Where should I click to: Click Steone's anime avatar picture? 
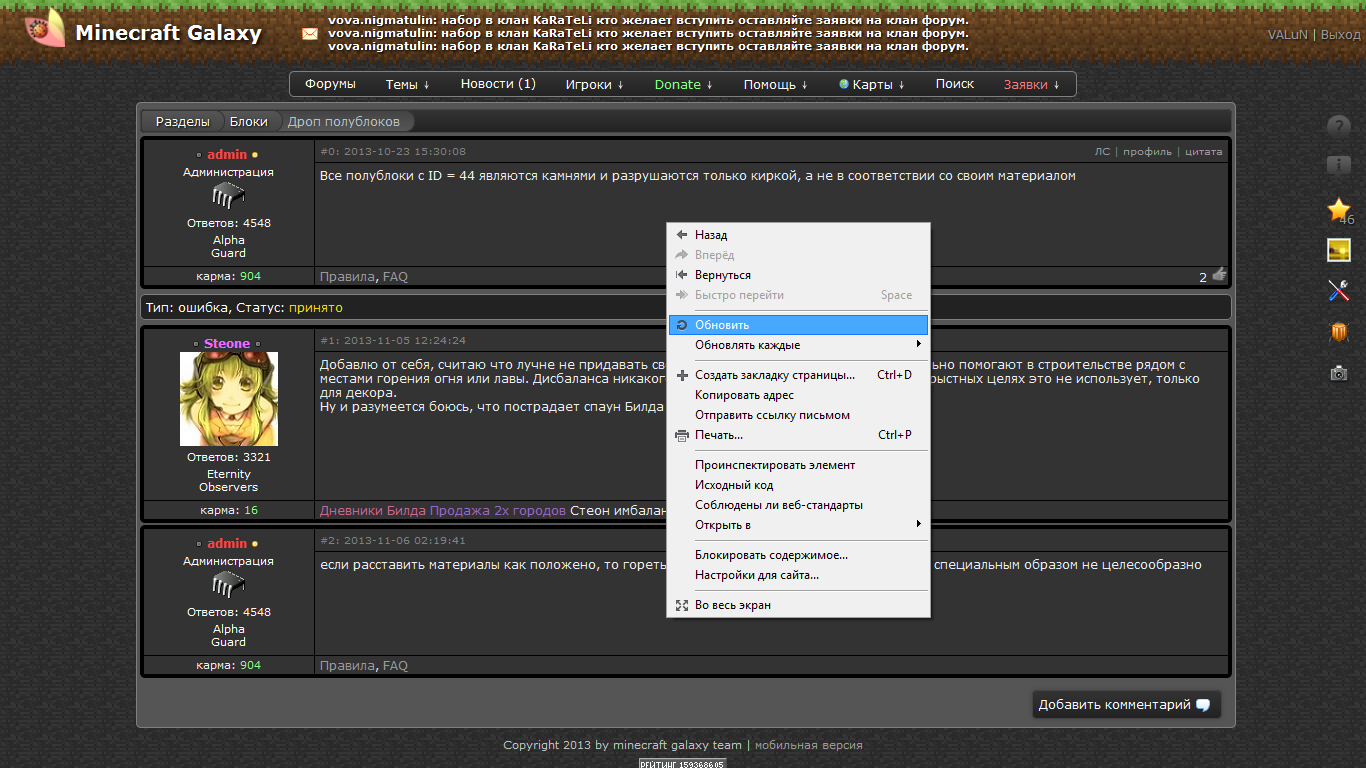pos(229,399)
